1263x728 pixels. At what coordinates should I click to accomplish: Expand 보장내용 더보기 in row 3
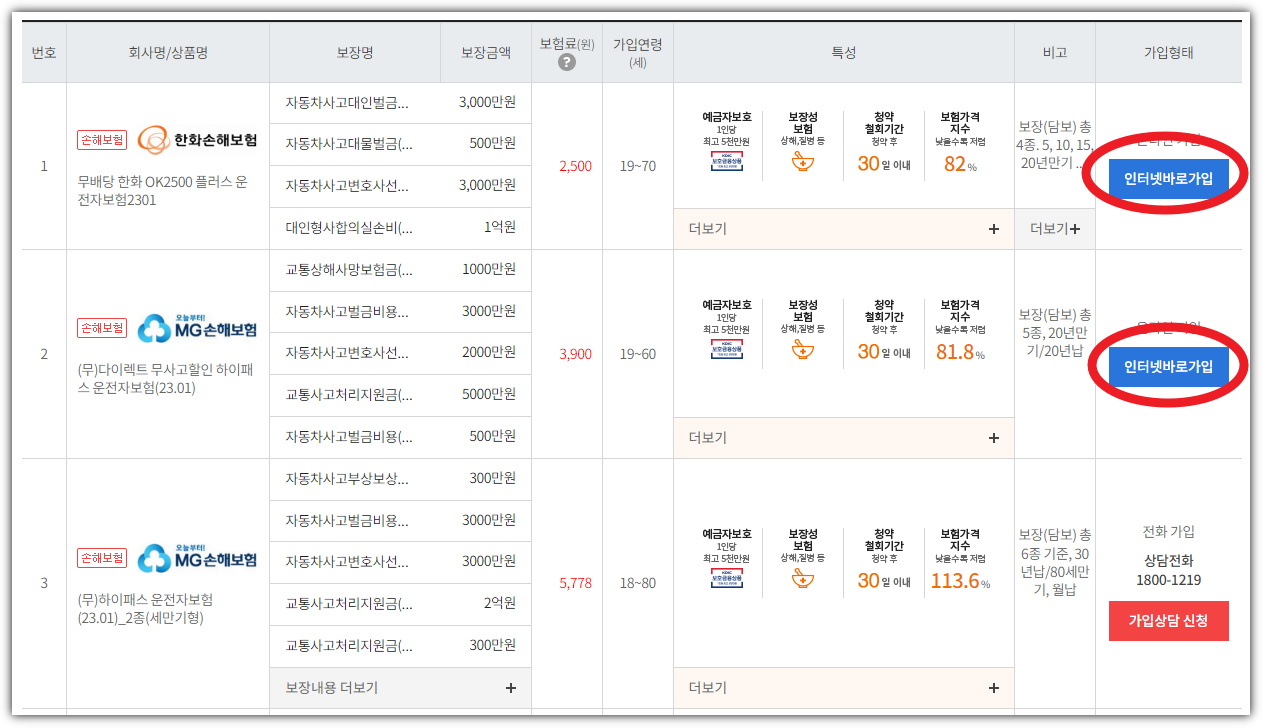[x=400, y=688]
